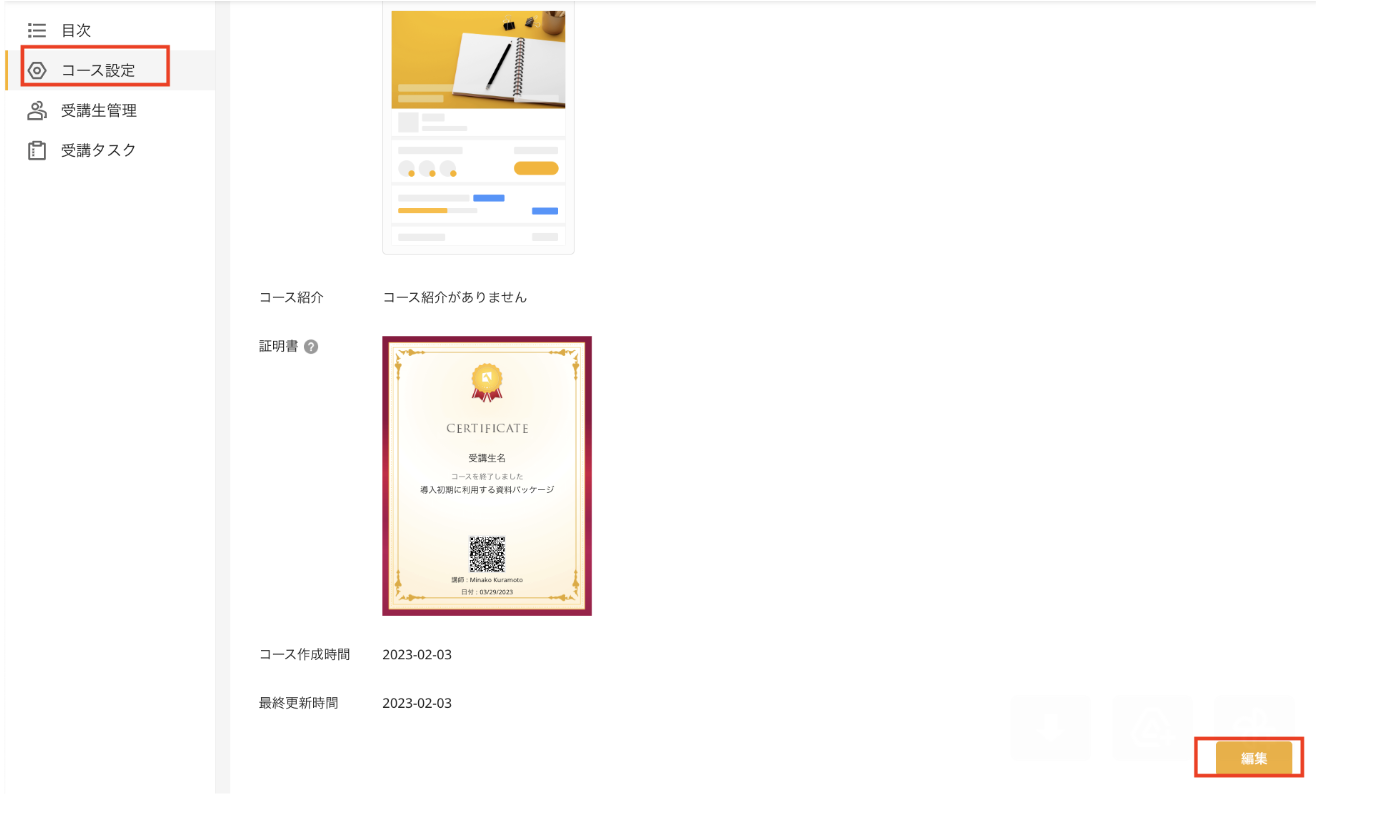The image size is (1388, 828).
Task: Click the コース作成時間 label
Action: (305, 654)
